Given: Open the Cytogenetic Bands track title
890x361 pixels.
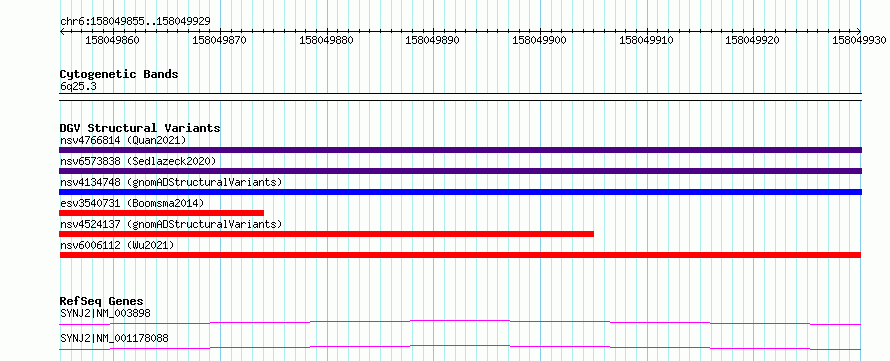Looking at the screenshot, I should (x=119, y=74).
